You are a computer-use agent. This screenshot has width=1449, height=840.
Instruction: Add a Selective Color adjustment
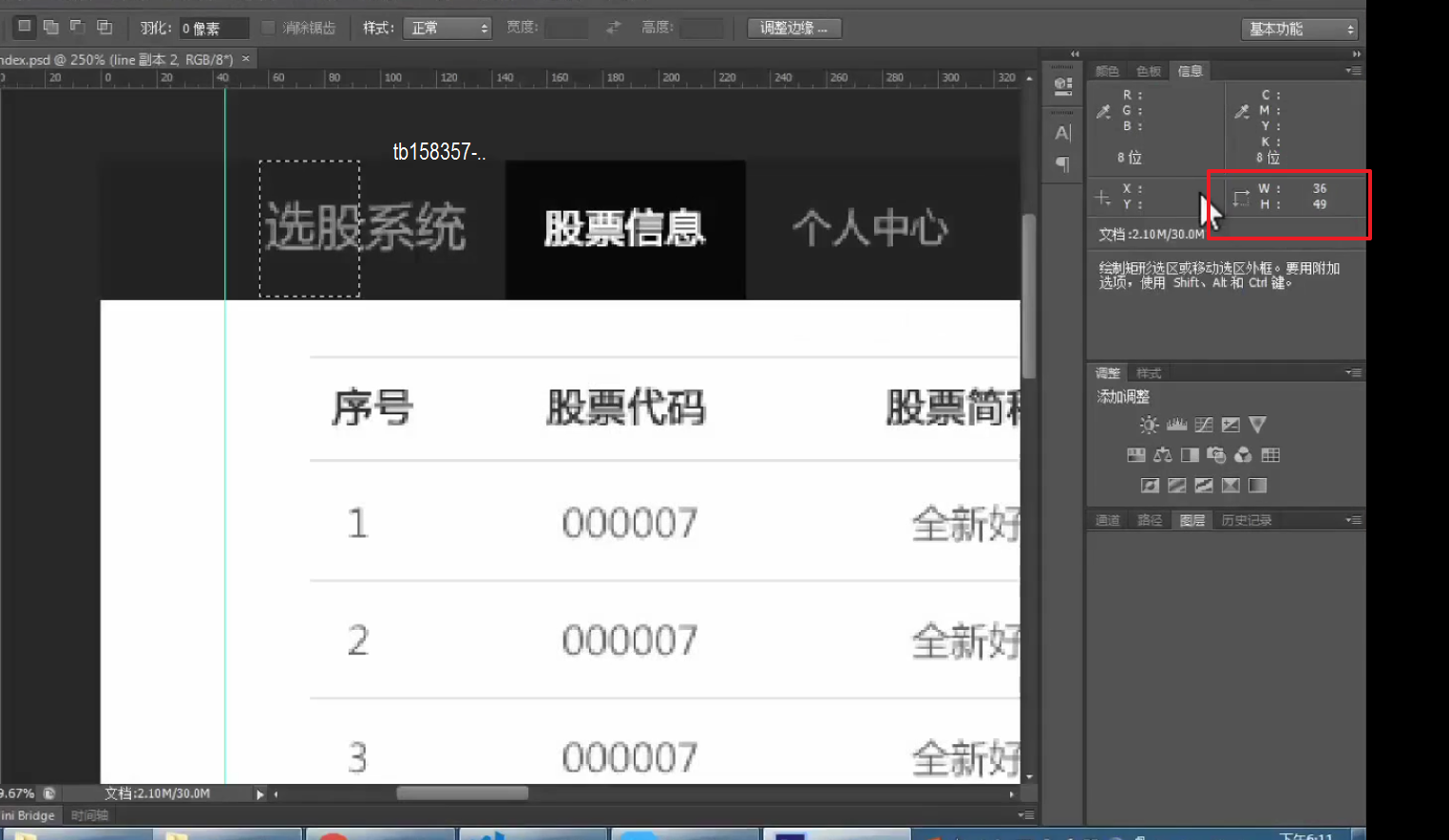tap(1230, 486)
